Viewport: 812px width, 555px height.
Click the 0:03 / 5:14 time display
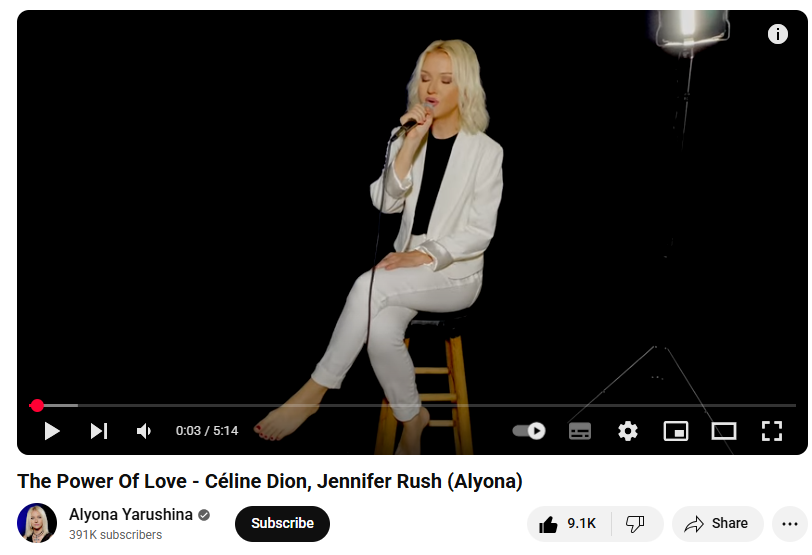point(207,431)
